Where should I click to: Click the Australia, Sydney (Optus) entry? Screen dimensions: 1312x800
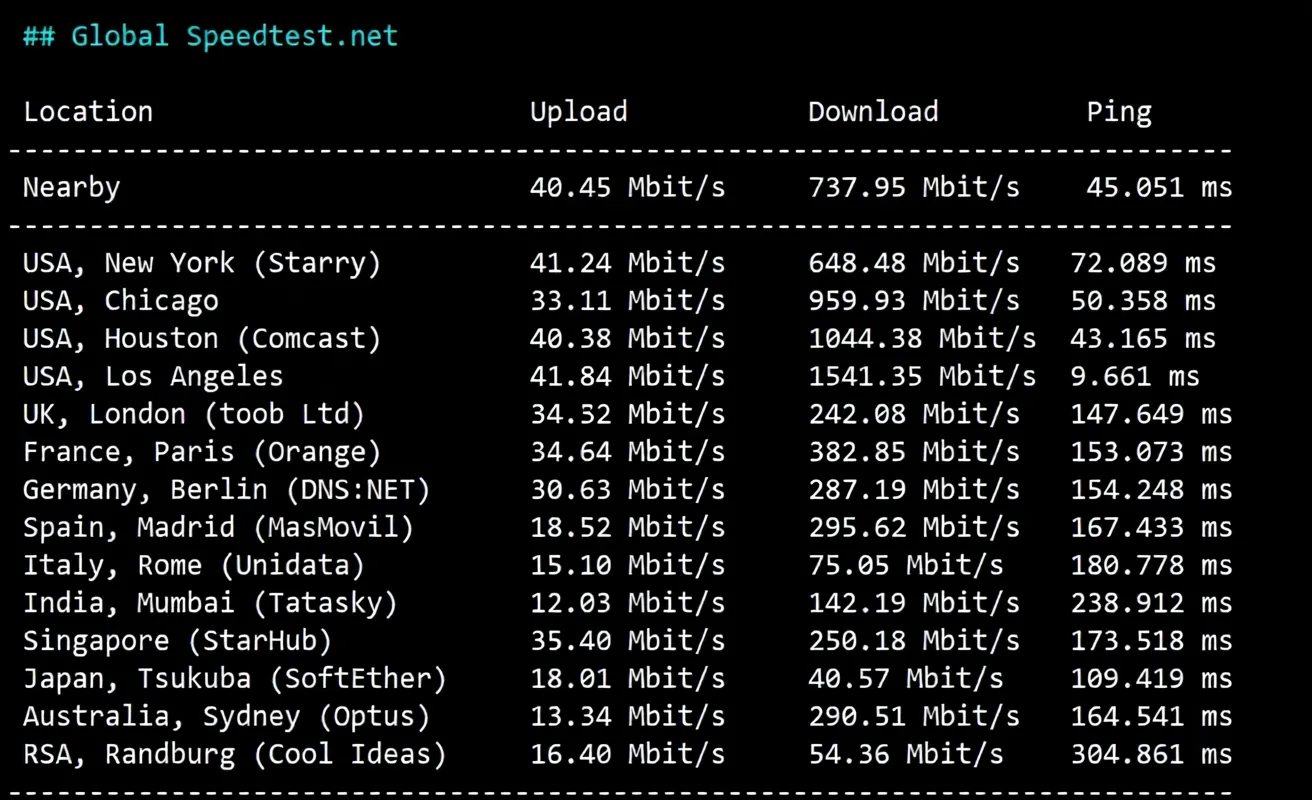click(x=227, y=717)
